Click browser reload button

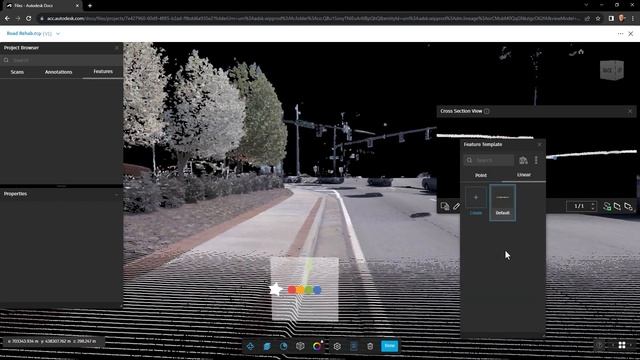coord(29,18)
